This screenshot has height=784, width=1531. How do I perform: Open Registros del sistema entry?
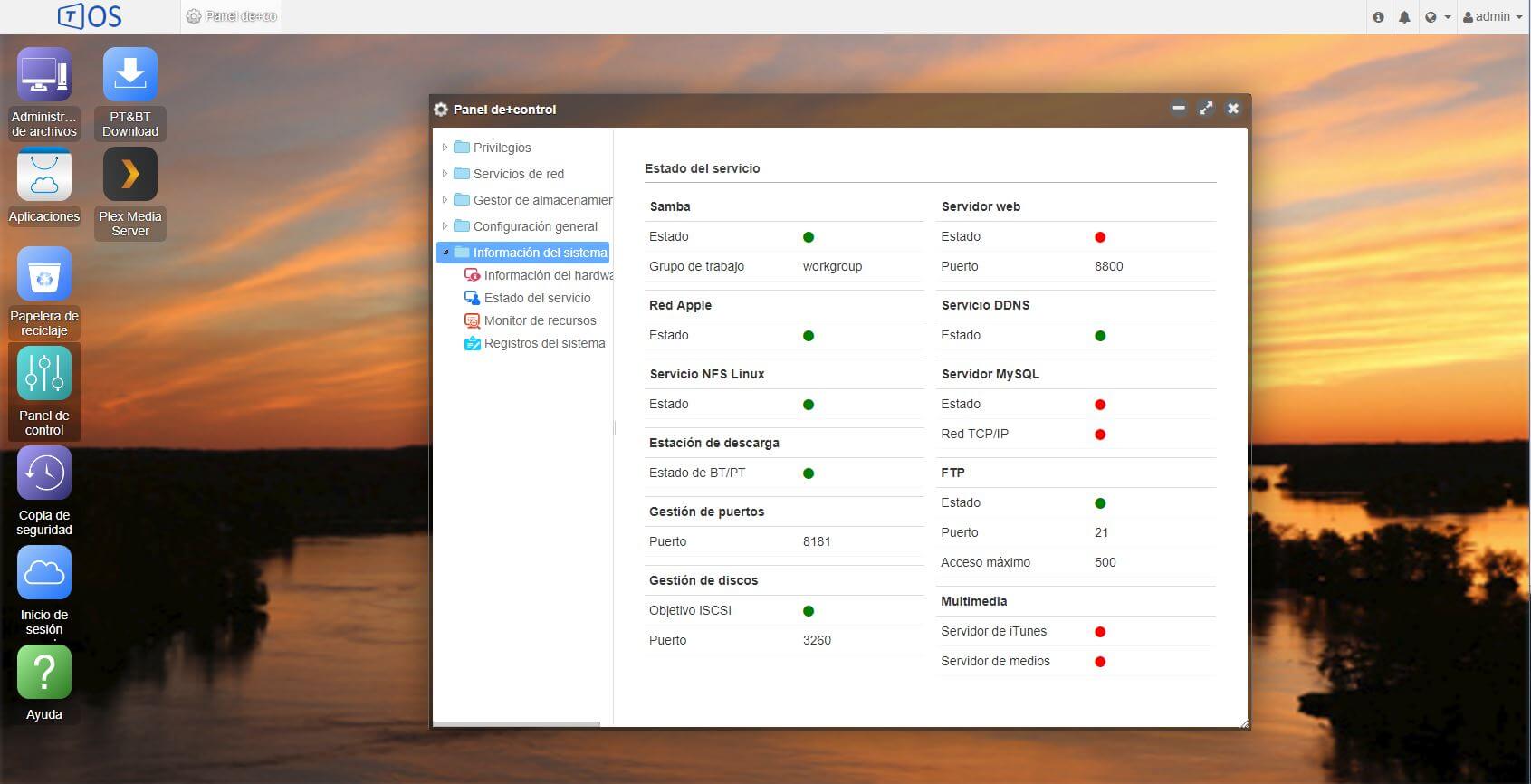pyautogui.click(x=544, y=343)
